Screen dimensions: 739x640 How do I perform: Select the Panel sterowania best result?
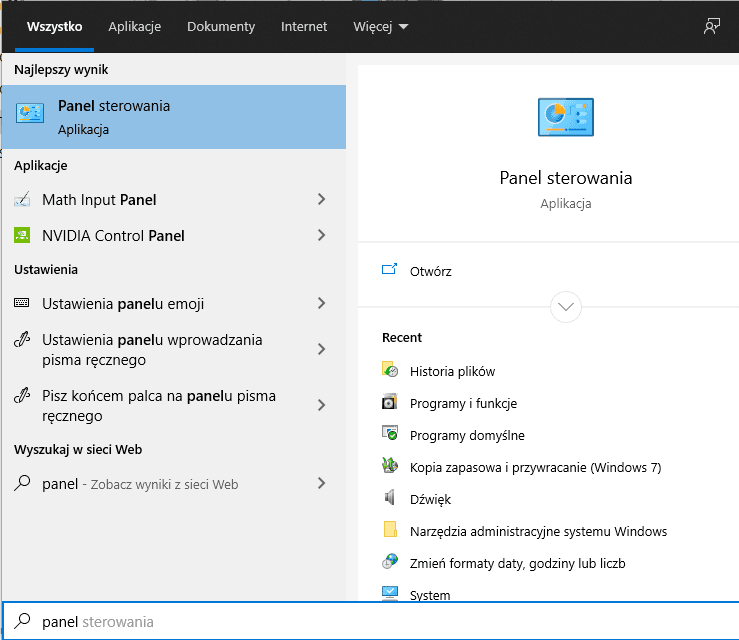click(x=174, y=117)
